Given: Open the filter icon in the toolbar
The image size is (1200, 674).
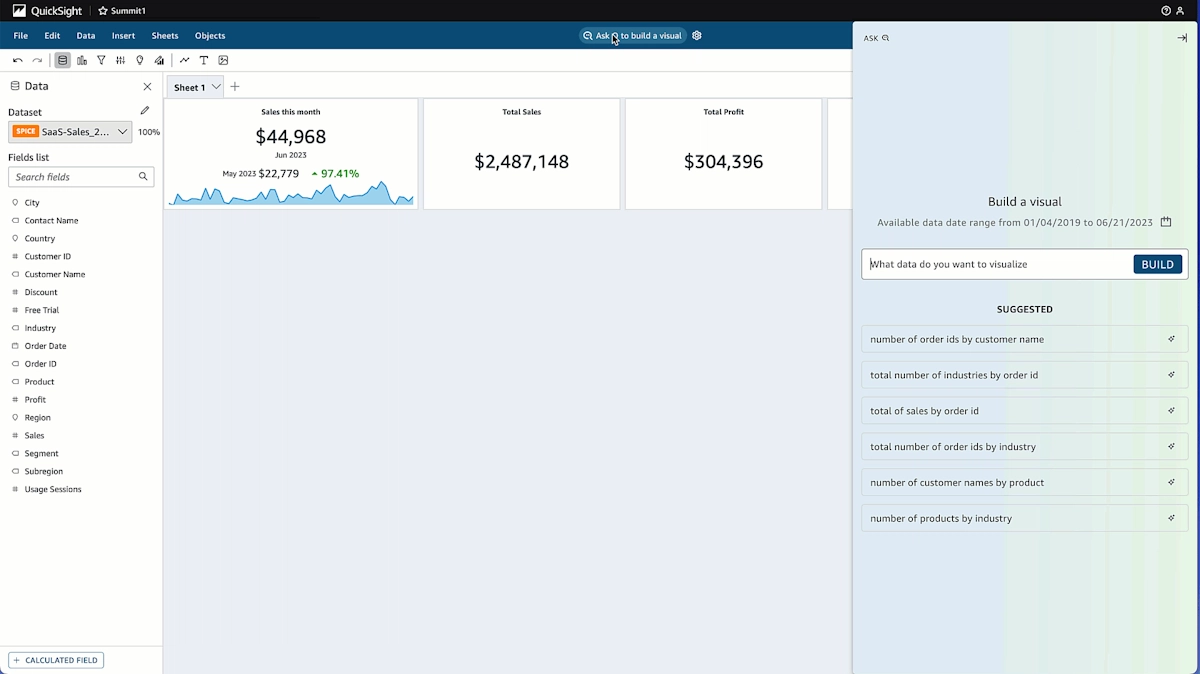Looking at the screenshot, I should (x=101, y=60).
